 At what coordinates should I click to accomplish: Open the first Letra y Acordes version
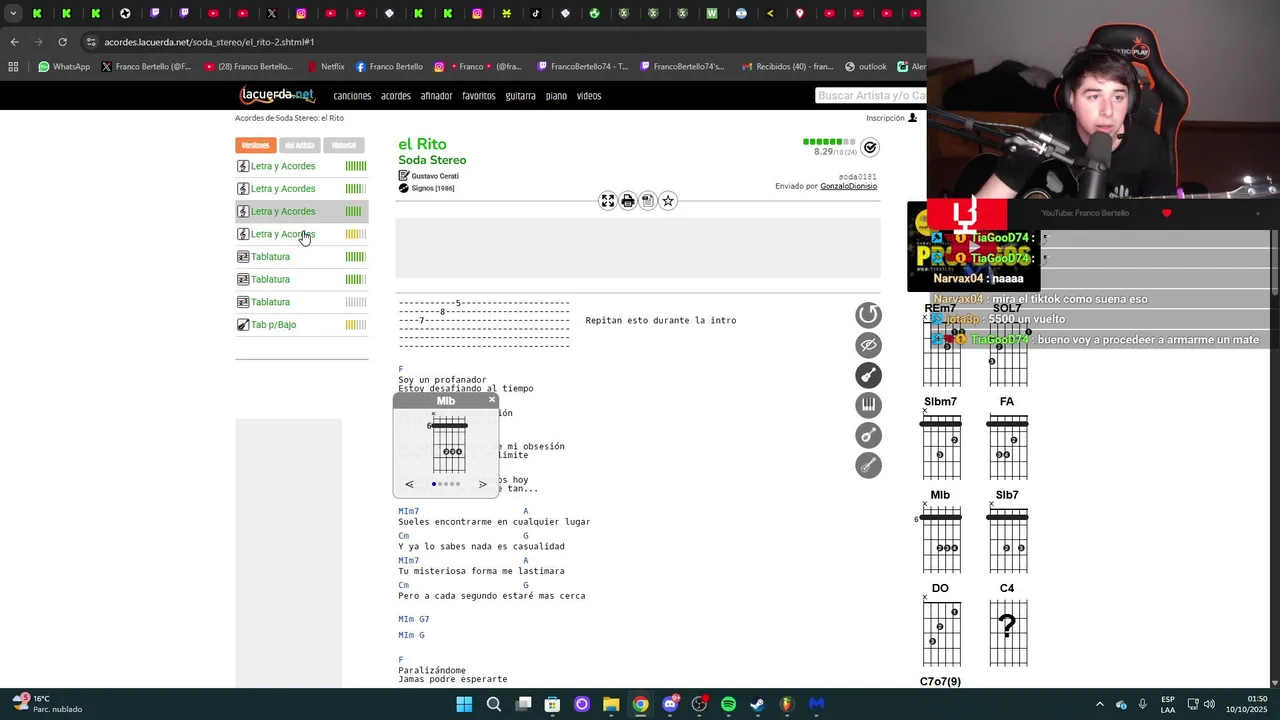click(302, 166)
